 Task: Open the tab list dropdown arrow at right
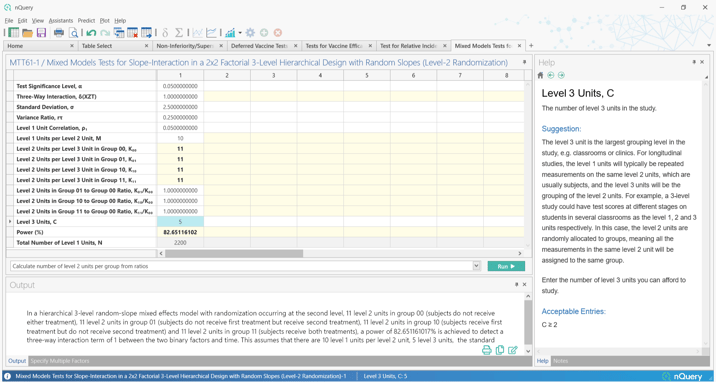[709, 45]
